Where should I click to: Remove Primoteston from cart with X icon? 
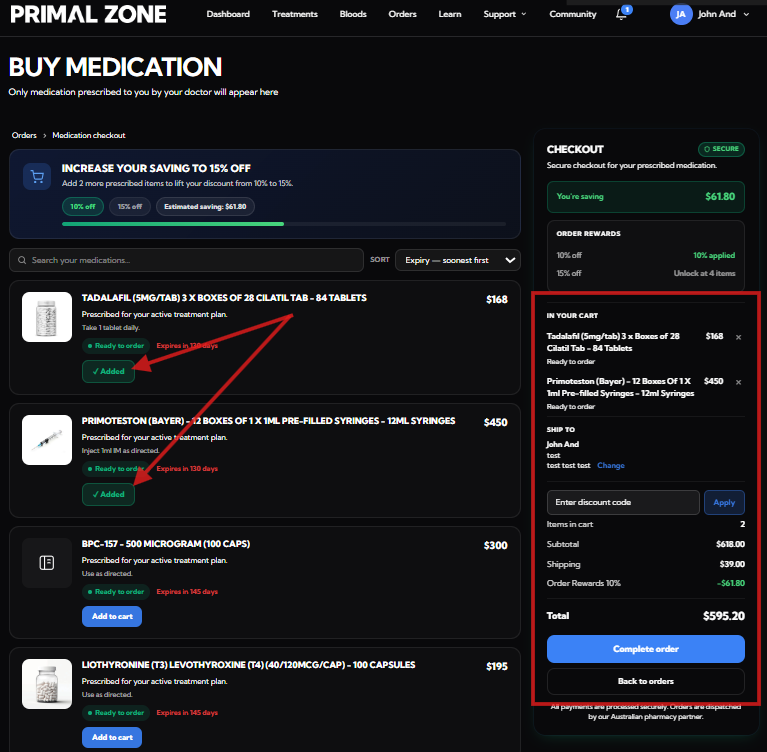tap(738, 382)
